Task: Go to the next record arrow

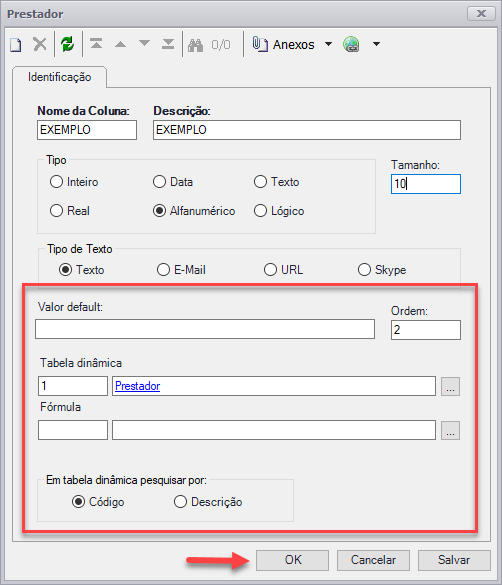Action: click(144, 44)
